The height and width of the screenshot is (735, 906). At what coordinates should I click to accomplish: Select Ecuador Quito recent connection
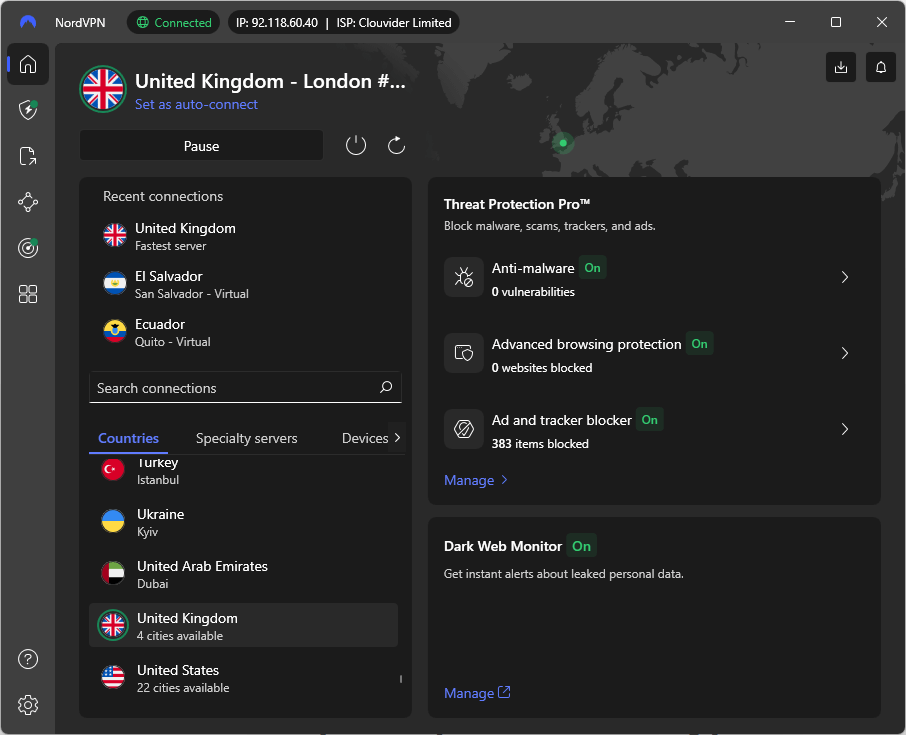pyautogui.click(x=245, y=332)
